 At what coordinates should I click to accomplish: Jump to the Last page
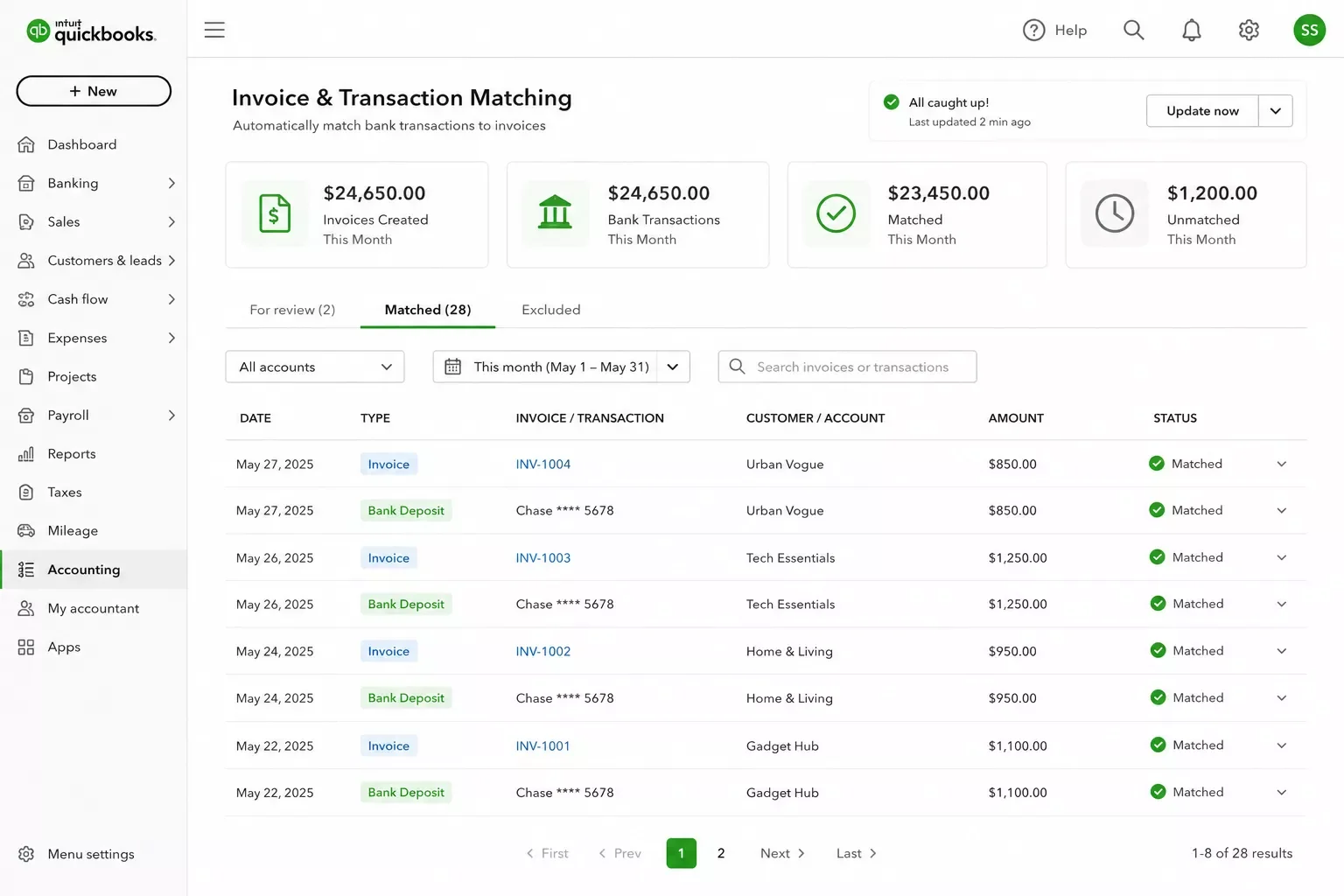[856, 853]
